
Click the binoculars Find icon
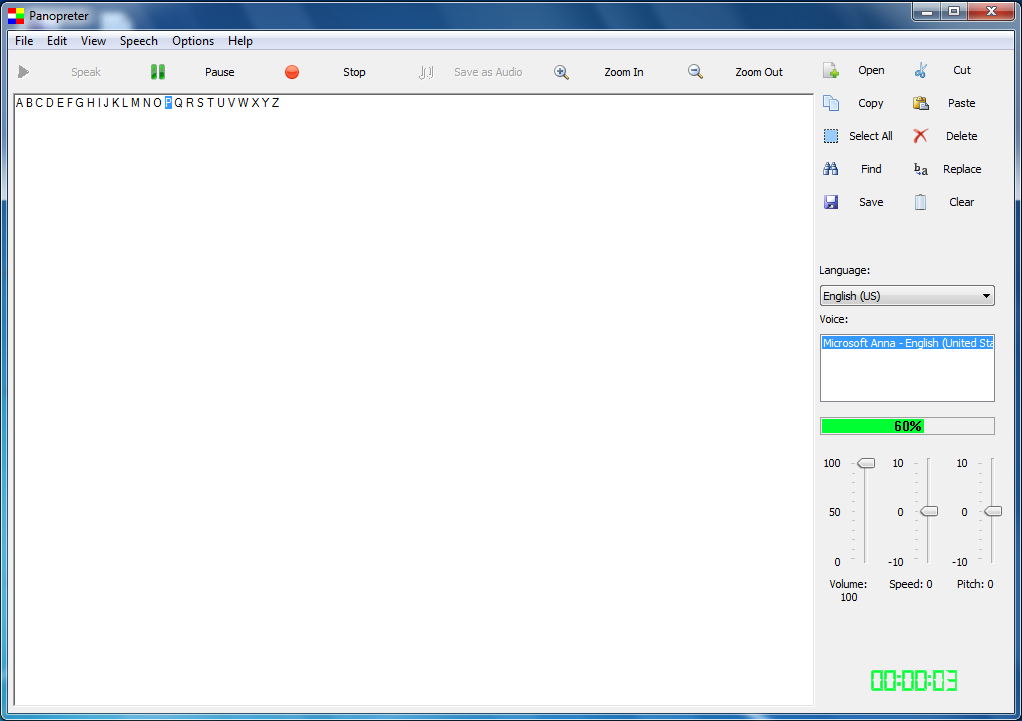click(831, 169)
